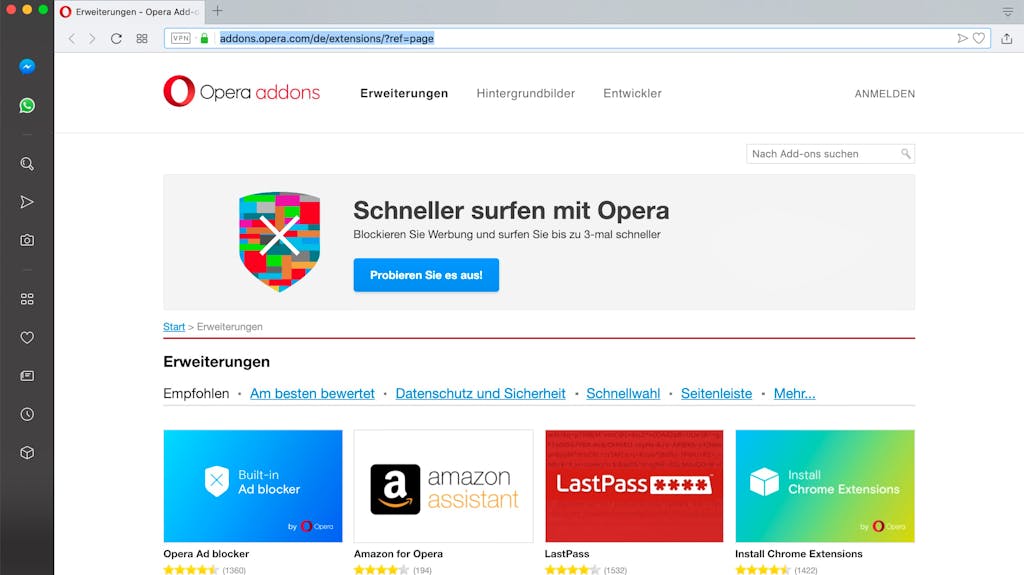
Task: Open the Seitenleiste category
Action: click(716, 393)
